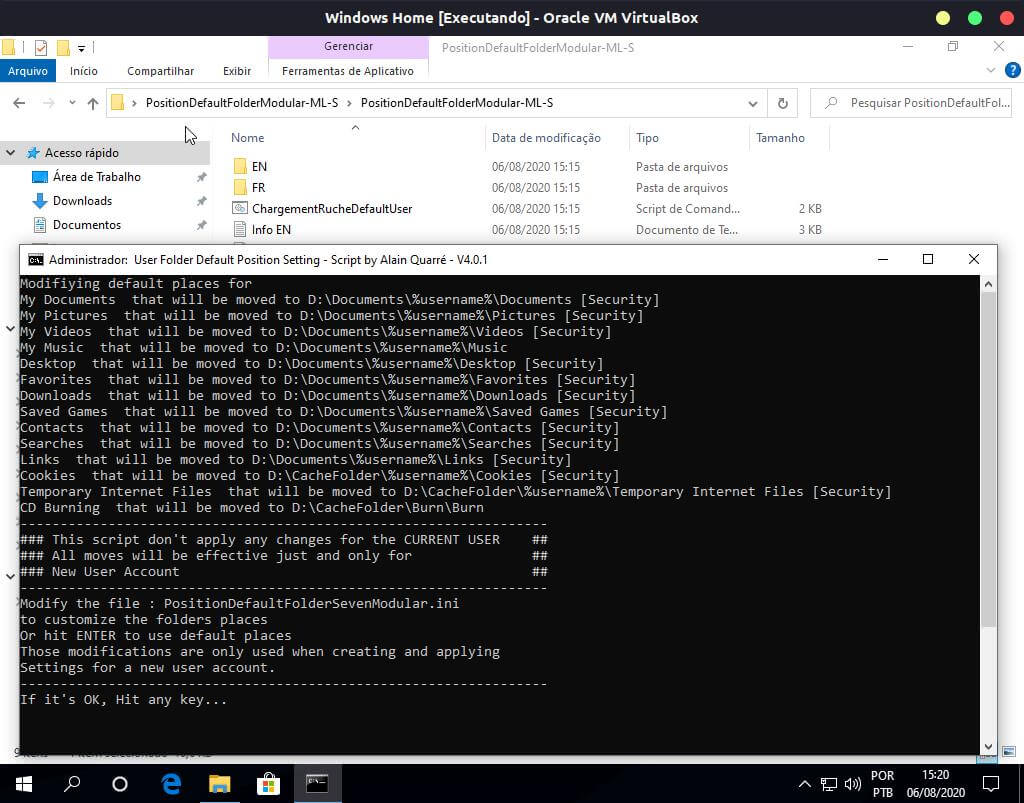The width and height of the screenshot is (1024, 803).
Task: Click the Cortana circle icon on taskbar
Action: click(x=120, y=783)
